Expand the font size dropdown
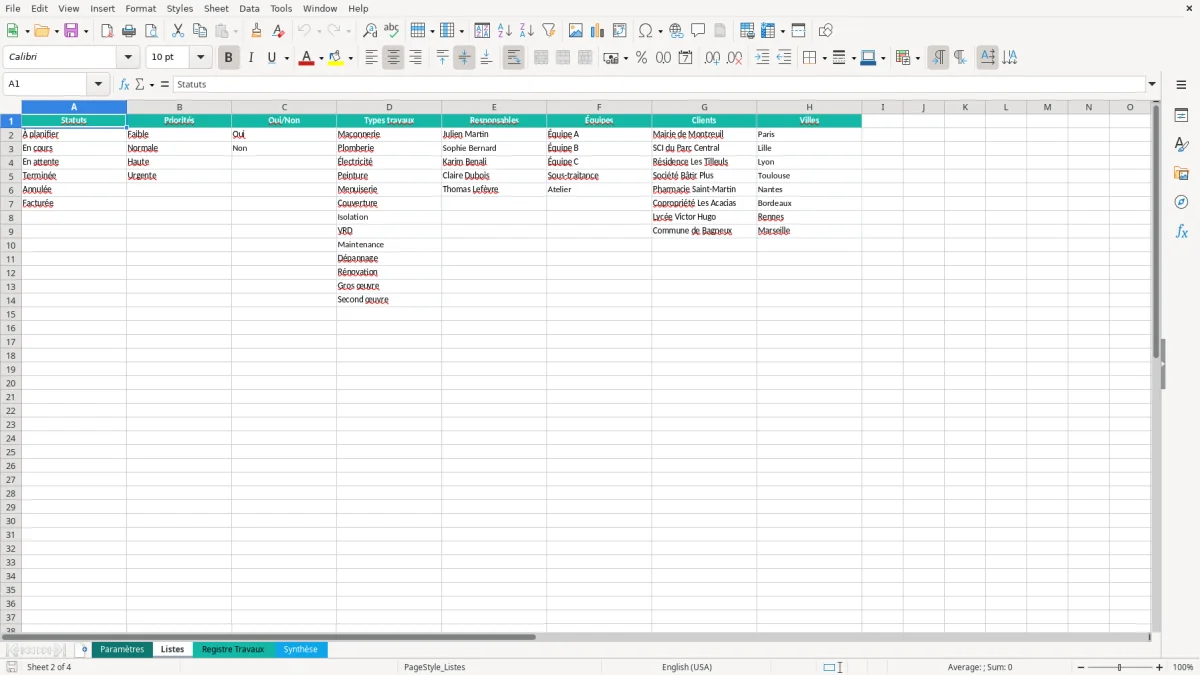 pyautogui.click(x=200, y=58)
